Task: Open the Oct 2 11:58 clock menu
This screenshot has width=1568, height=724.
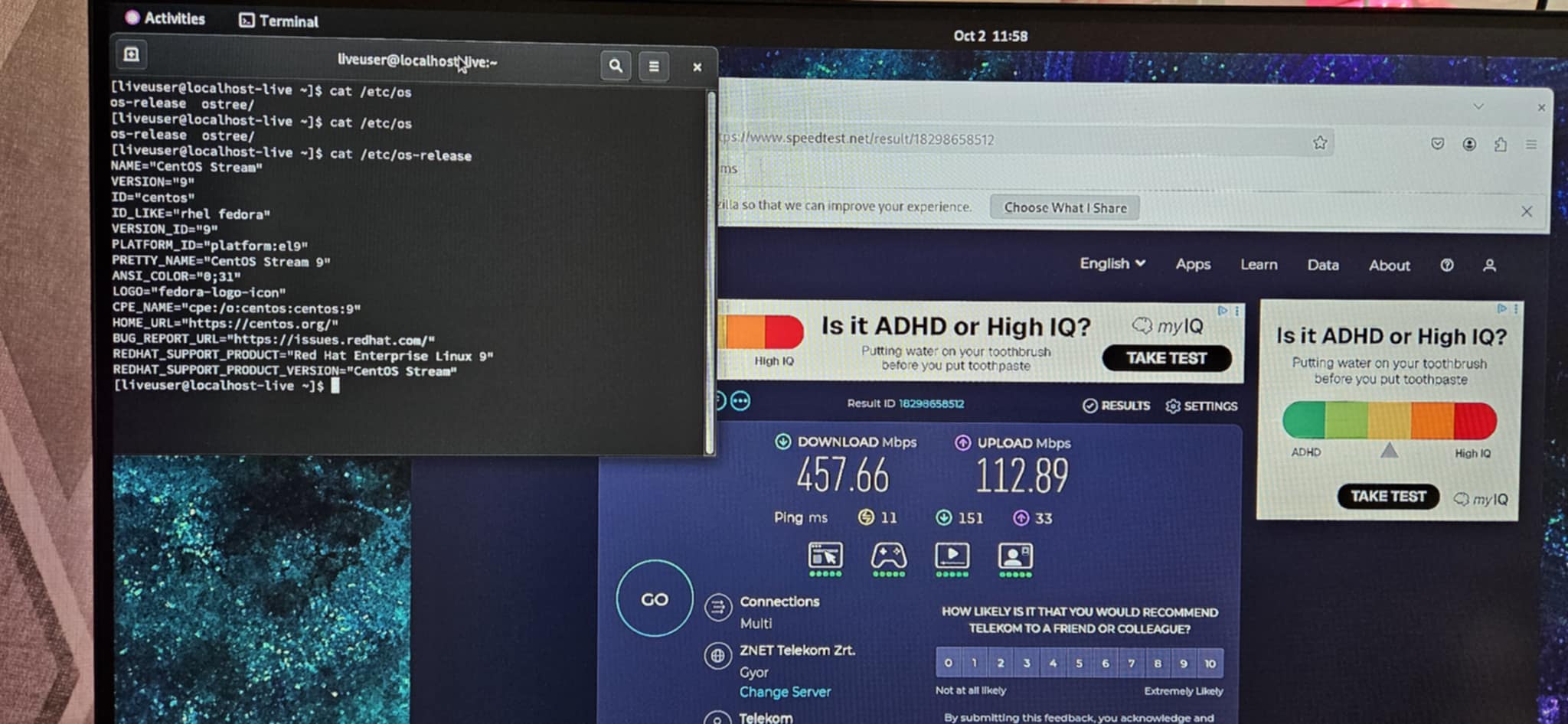Action: click(990, 36)
